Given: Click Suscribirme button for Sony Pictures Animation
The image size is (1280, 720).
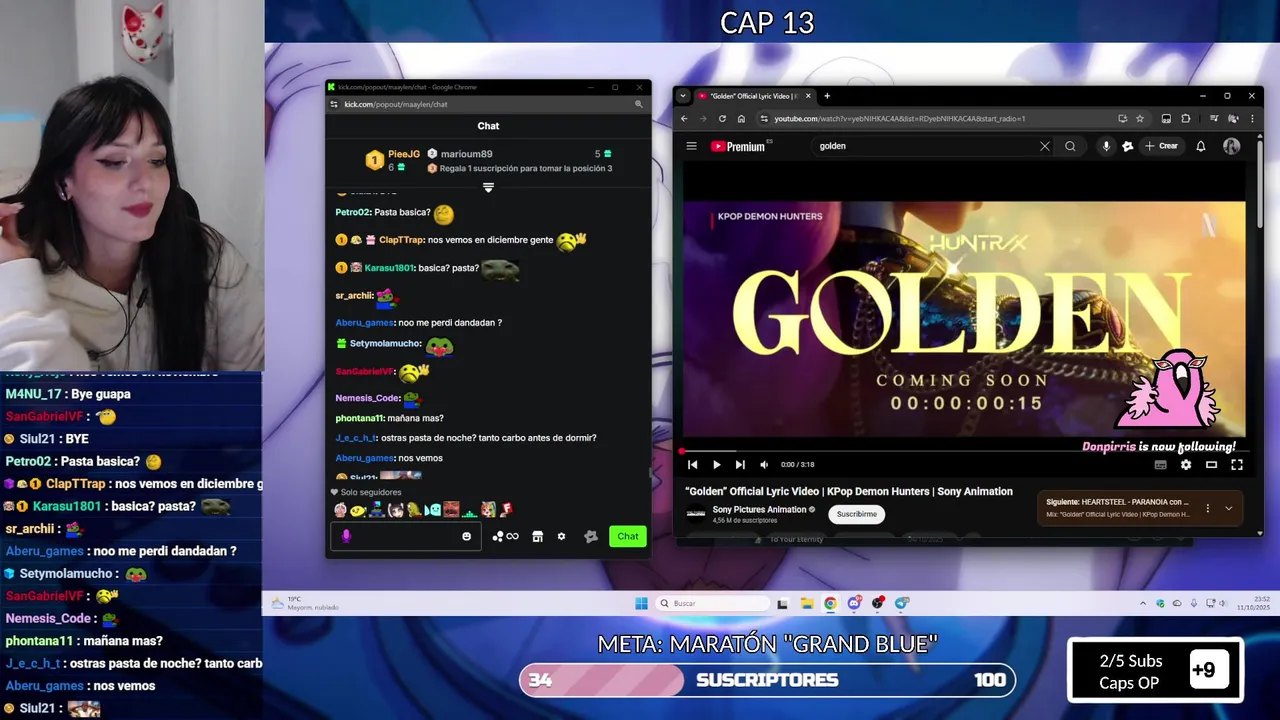Looking at the screenshot, I should tap(856, 514).
